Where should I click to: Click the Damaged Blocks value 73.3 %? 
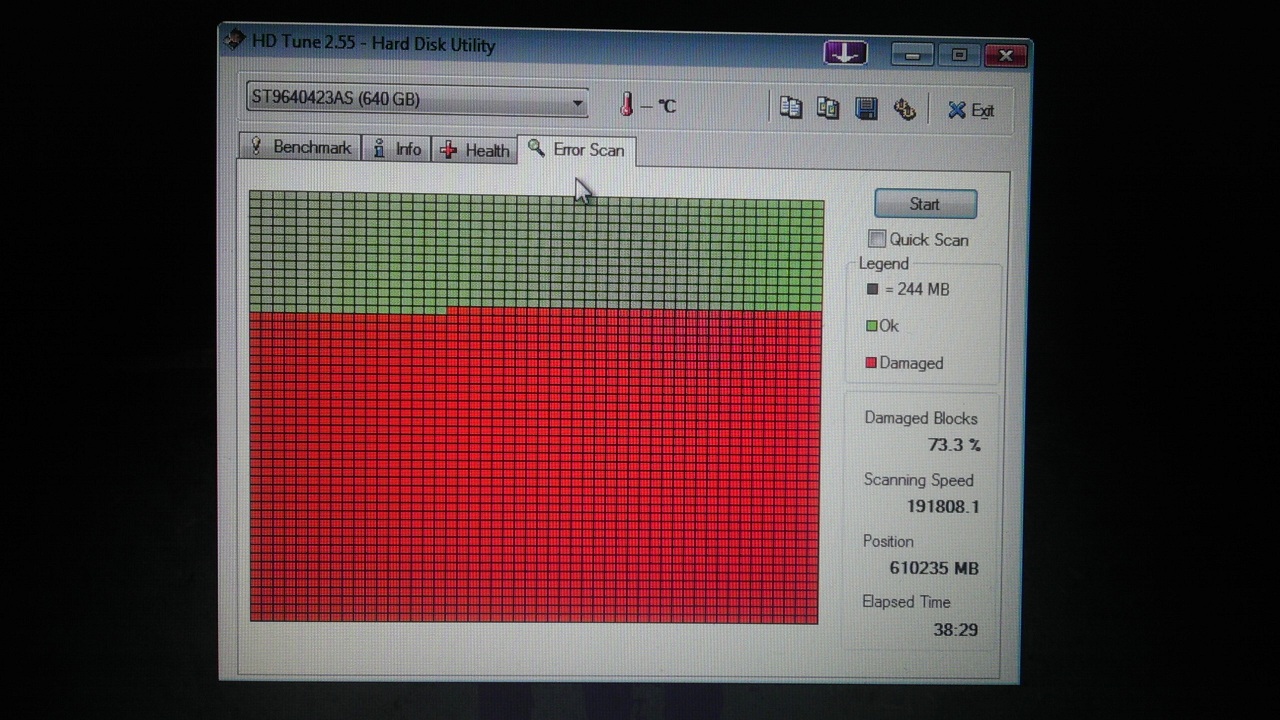(x=954, y=444)
